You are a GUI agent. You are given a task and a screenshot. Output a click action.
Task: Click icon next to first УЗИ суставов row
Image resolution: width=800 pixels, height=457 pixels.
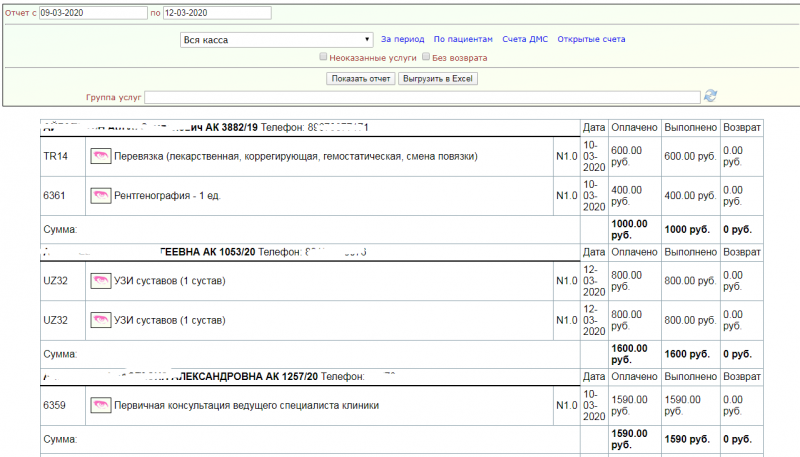point(100,281)
